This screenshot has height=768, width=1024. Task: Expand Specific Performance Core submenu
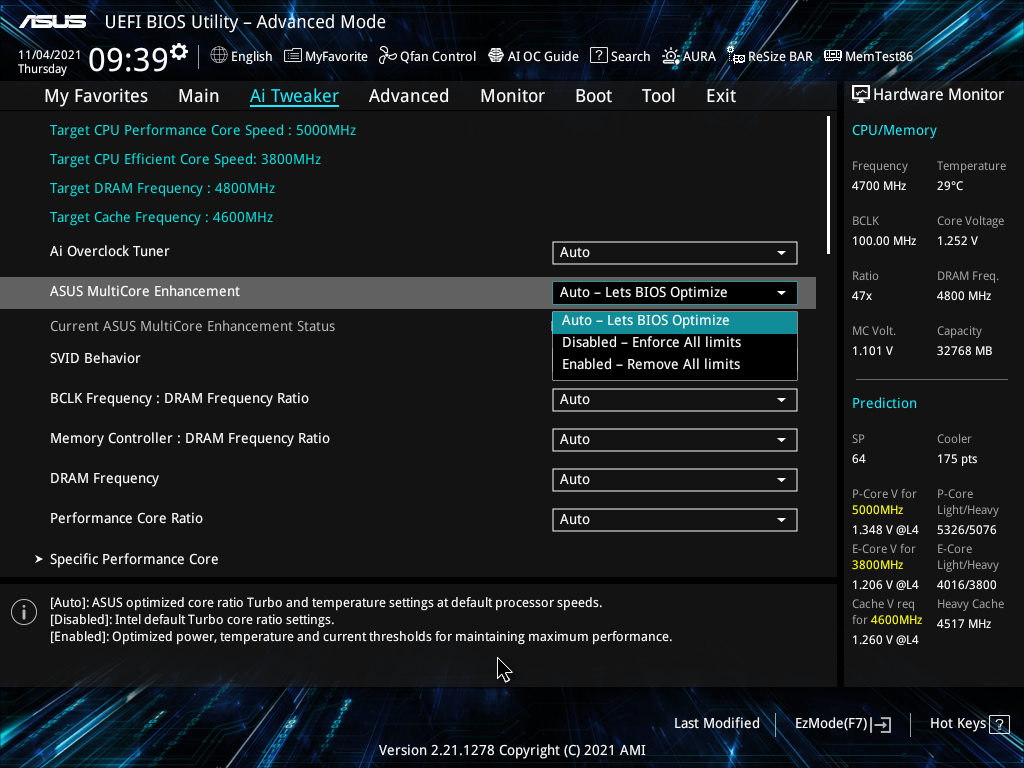pyautogui.click(x=134, y=559)
